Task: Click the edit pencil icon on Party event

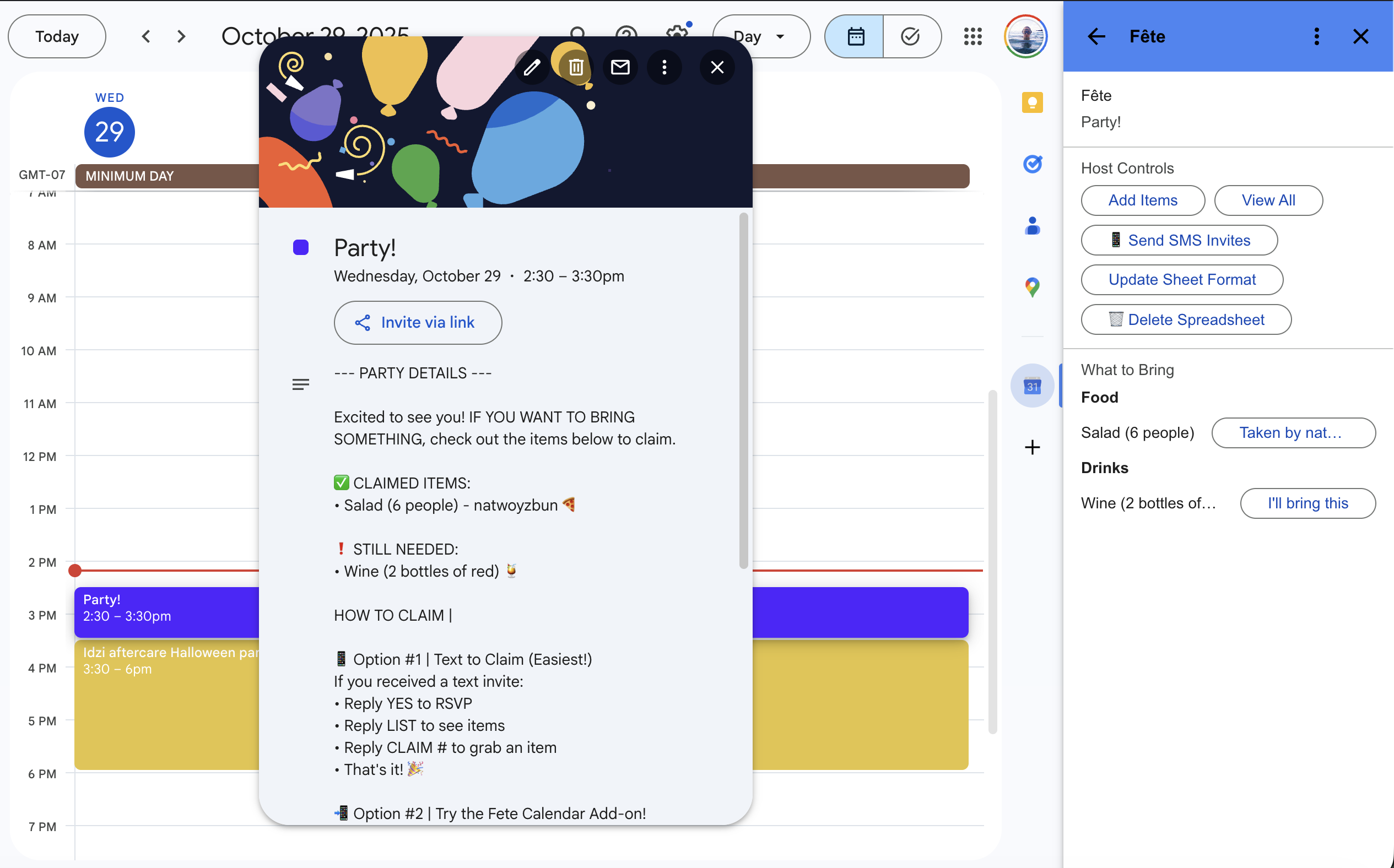Action: pyautogui.click(x=532, y=68)
